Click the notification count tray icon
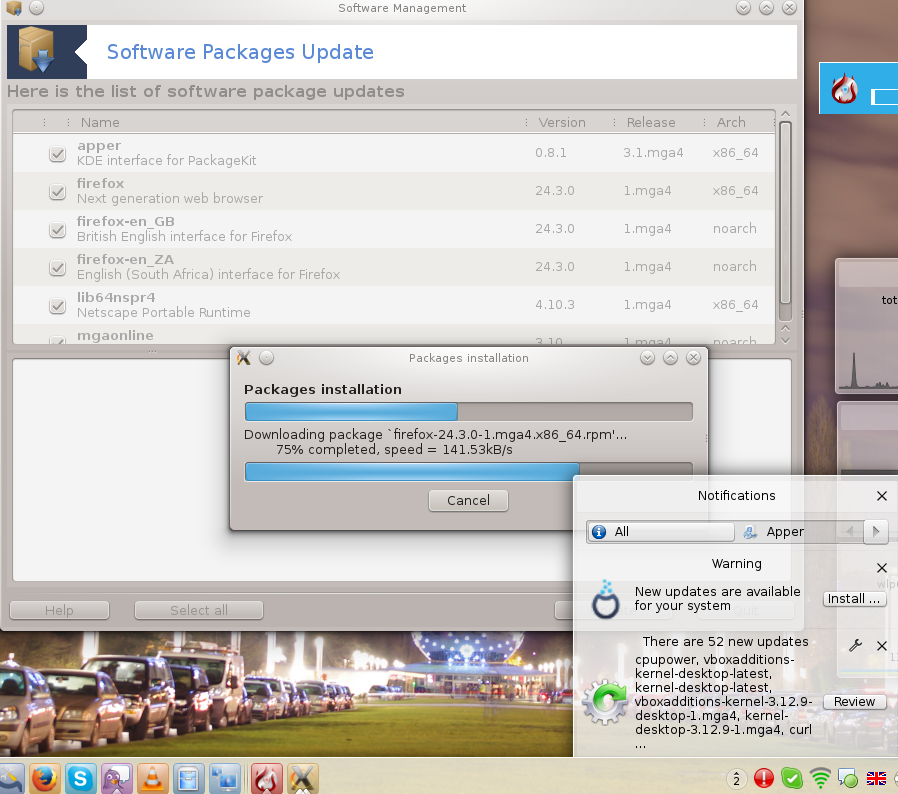Image resolution: width=898 pixels, height=794 pixels. 736,779
